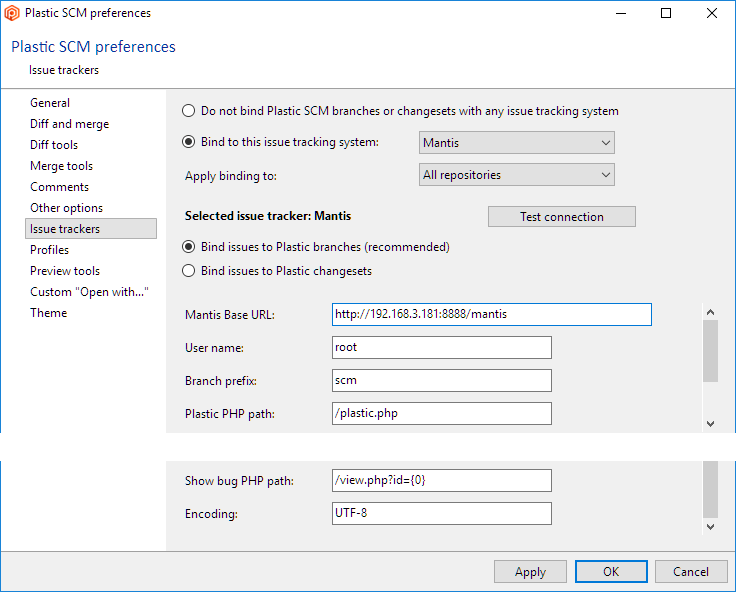Viewport: 736px width, 592px height.
Task: Open Diff tools preferences
Action: pyautogui.click(x=54, y=145)
